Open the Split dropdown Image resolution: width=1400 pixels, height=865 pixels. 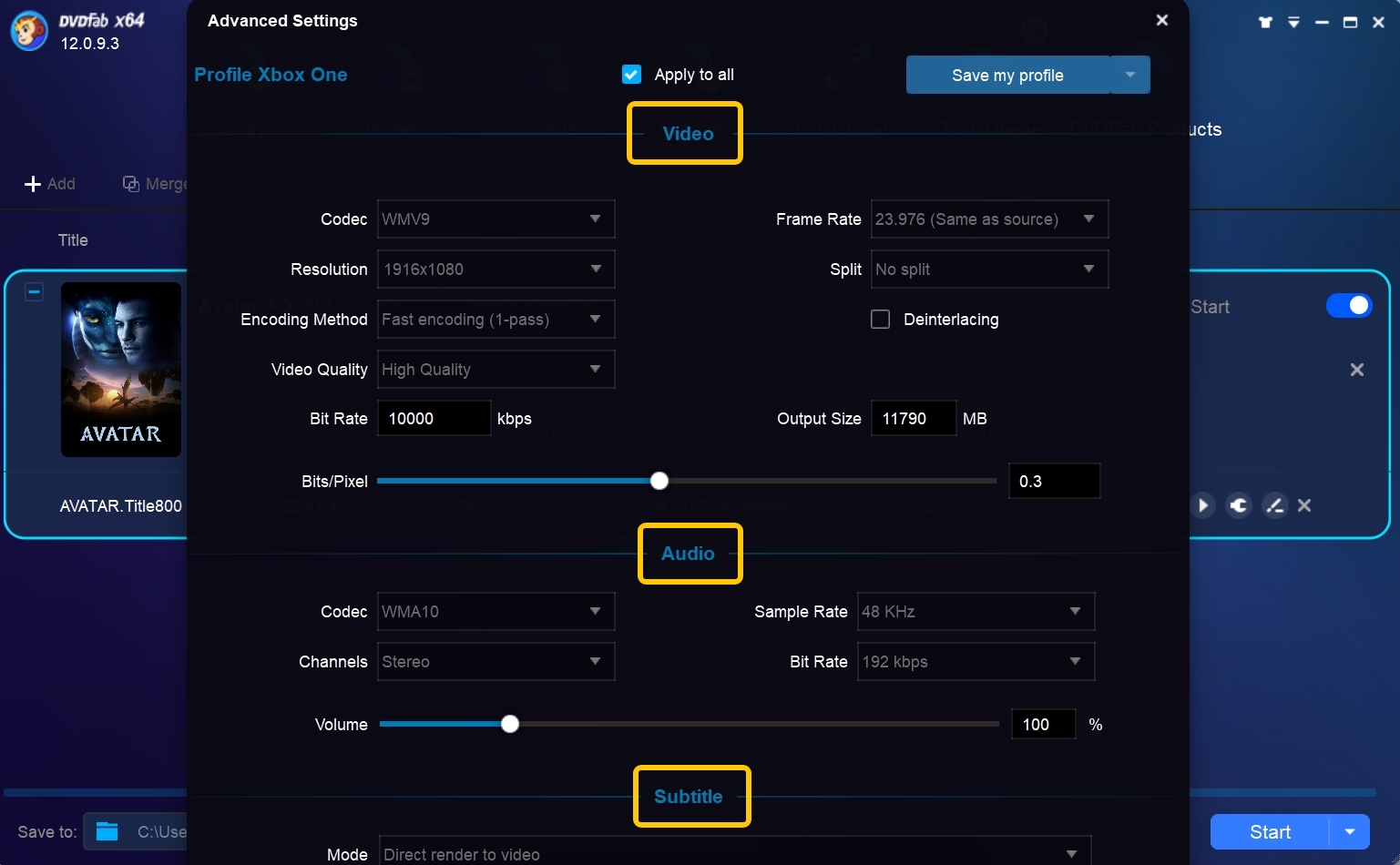tap(990, 270)
